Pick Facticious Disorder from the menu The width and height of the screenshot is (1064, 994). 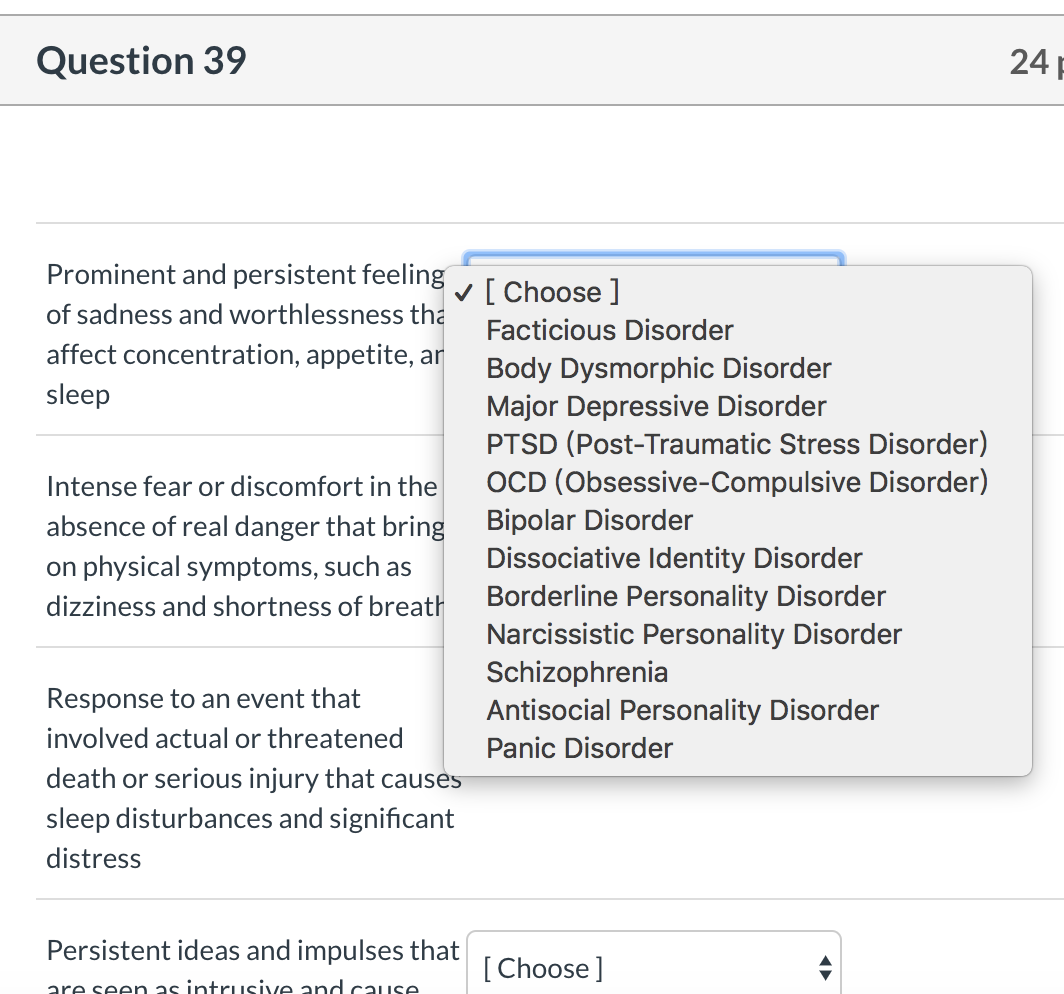click(609, 330)
